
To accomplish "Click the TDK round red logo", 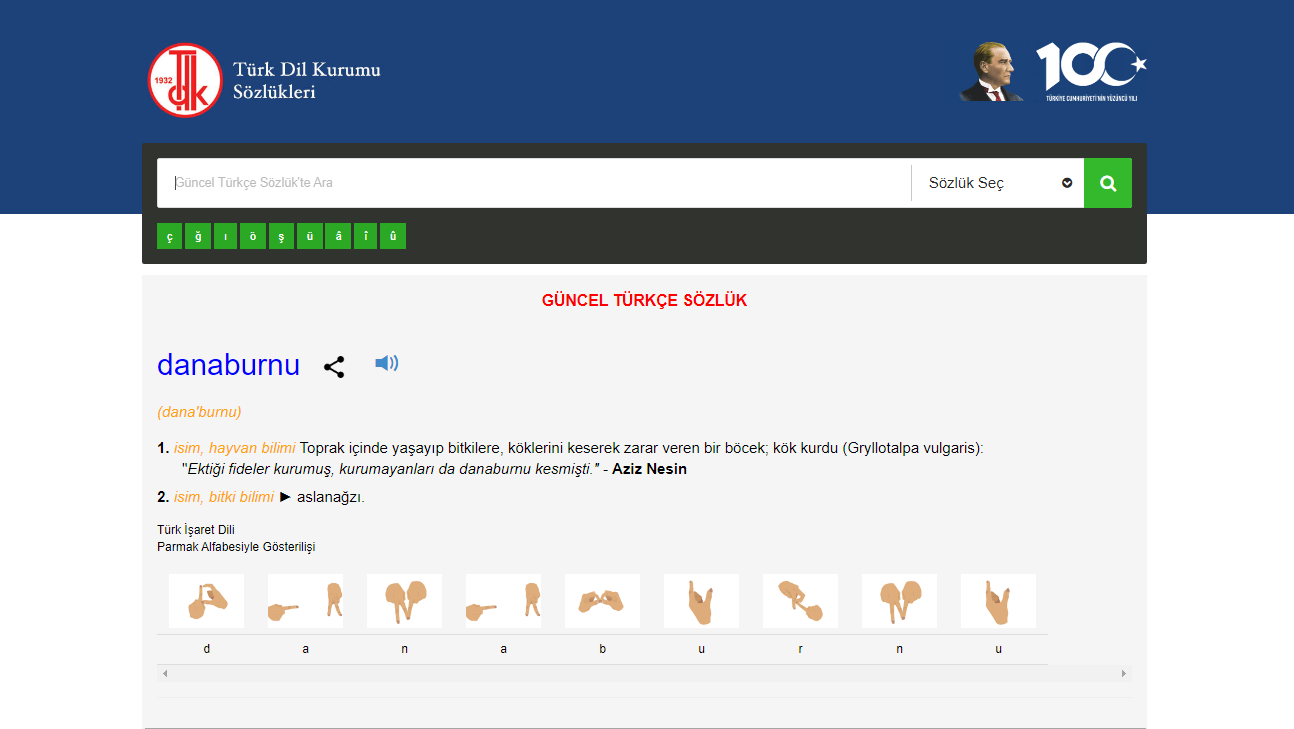I will coord(185,80).
